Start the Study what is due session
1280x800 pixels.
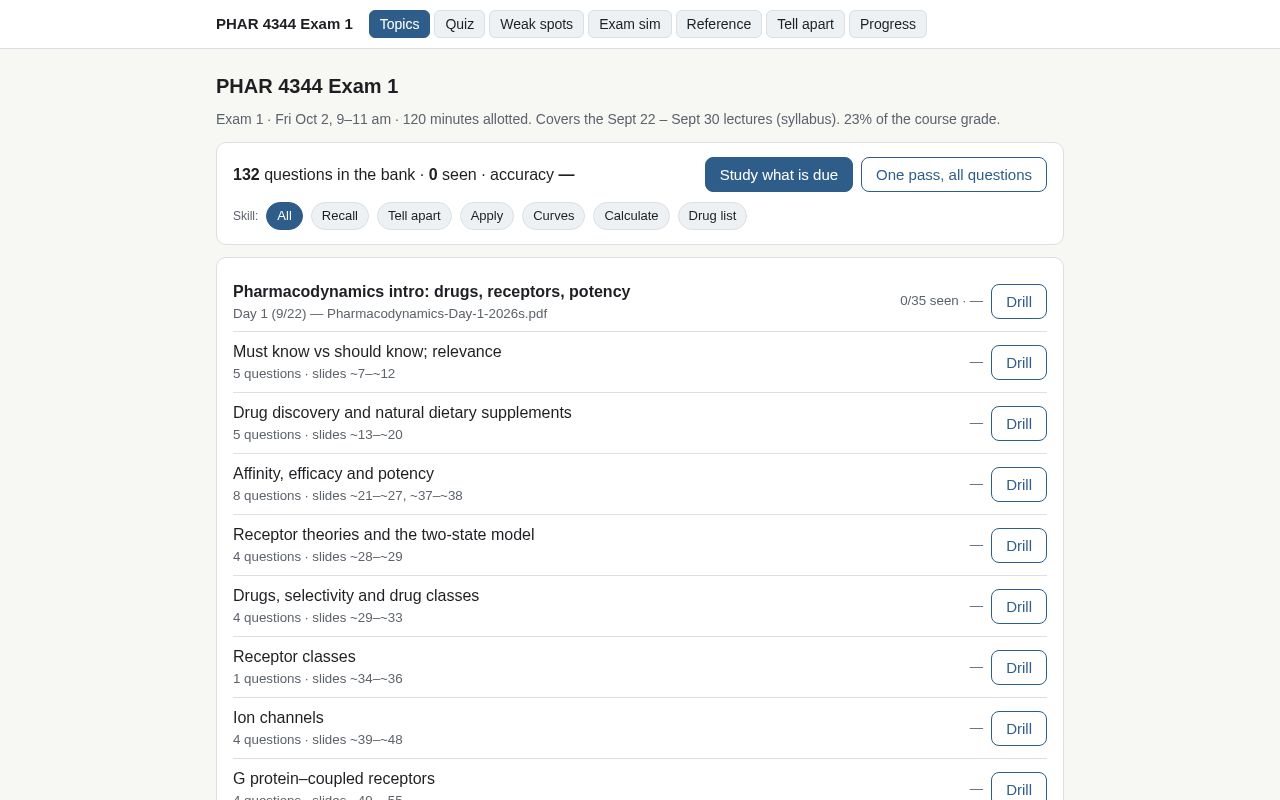pos(779,175)
